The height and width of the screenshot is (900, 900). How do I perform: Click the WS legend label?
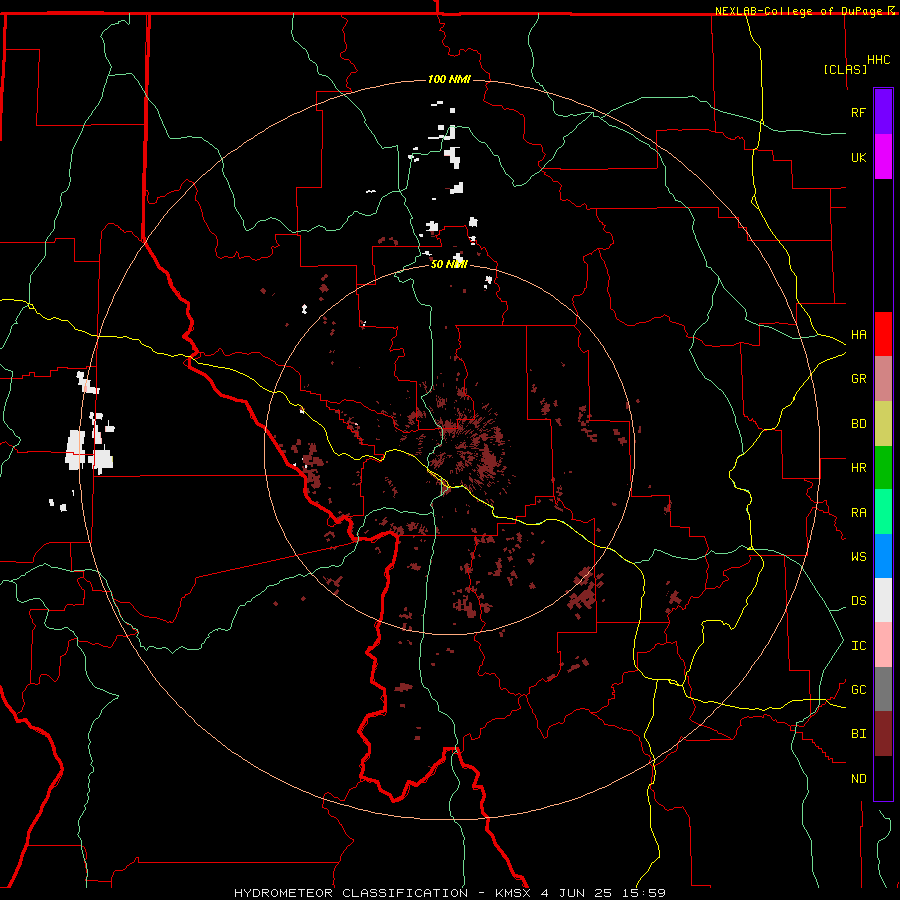pos(858,557)
